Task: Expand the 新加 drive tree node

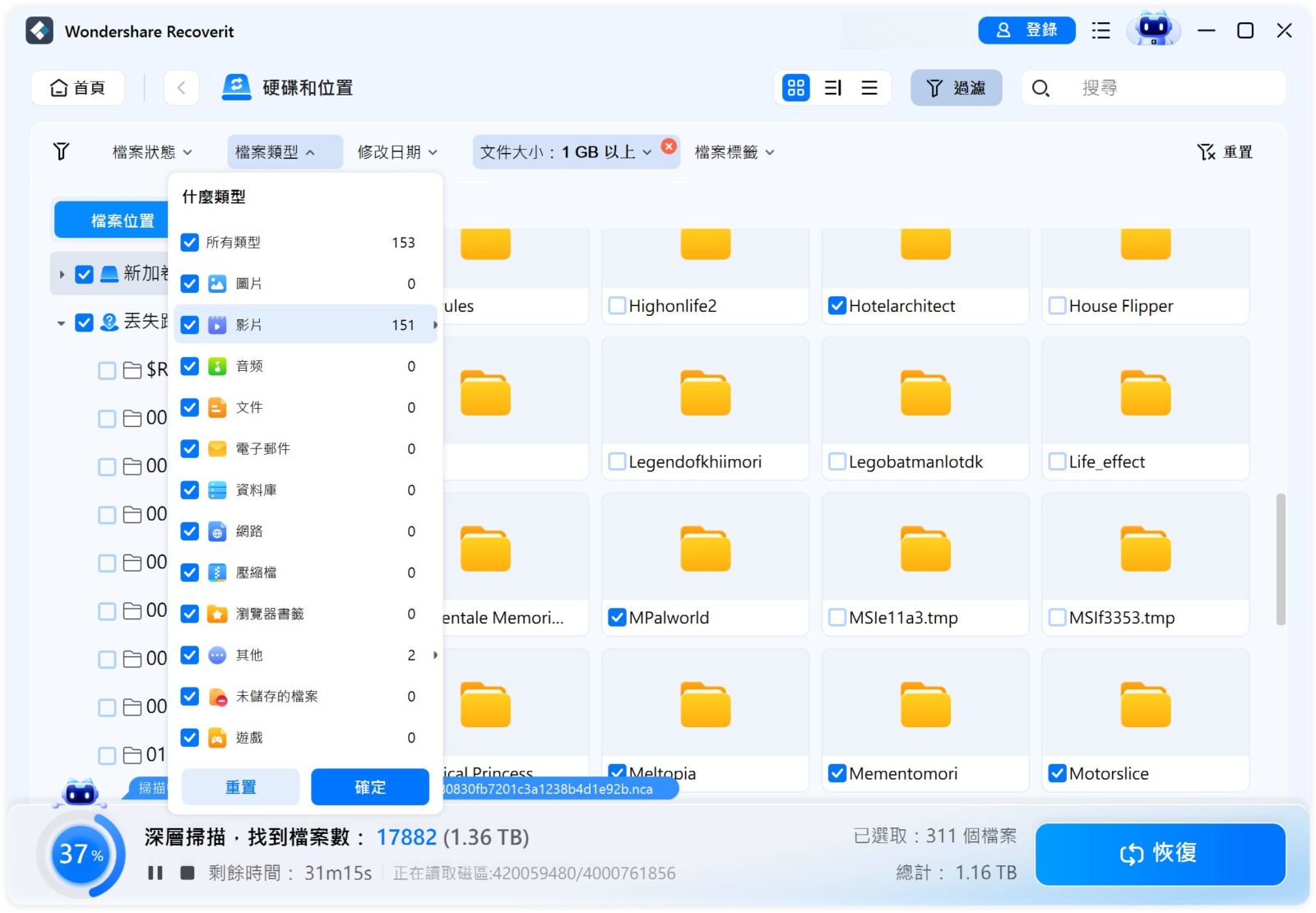Action: (x=62, y=274)
